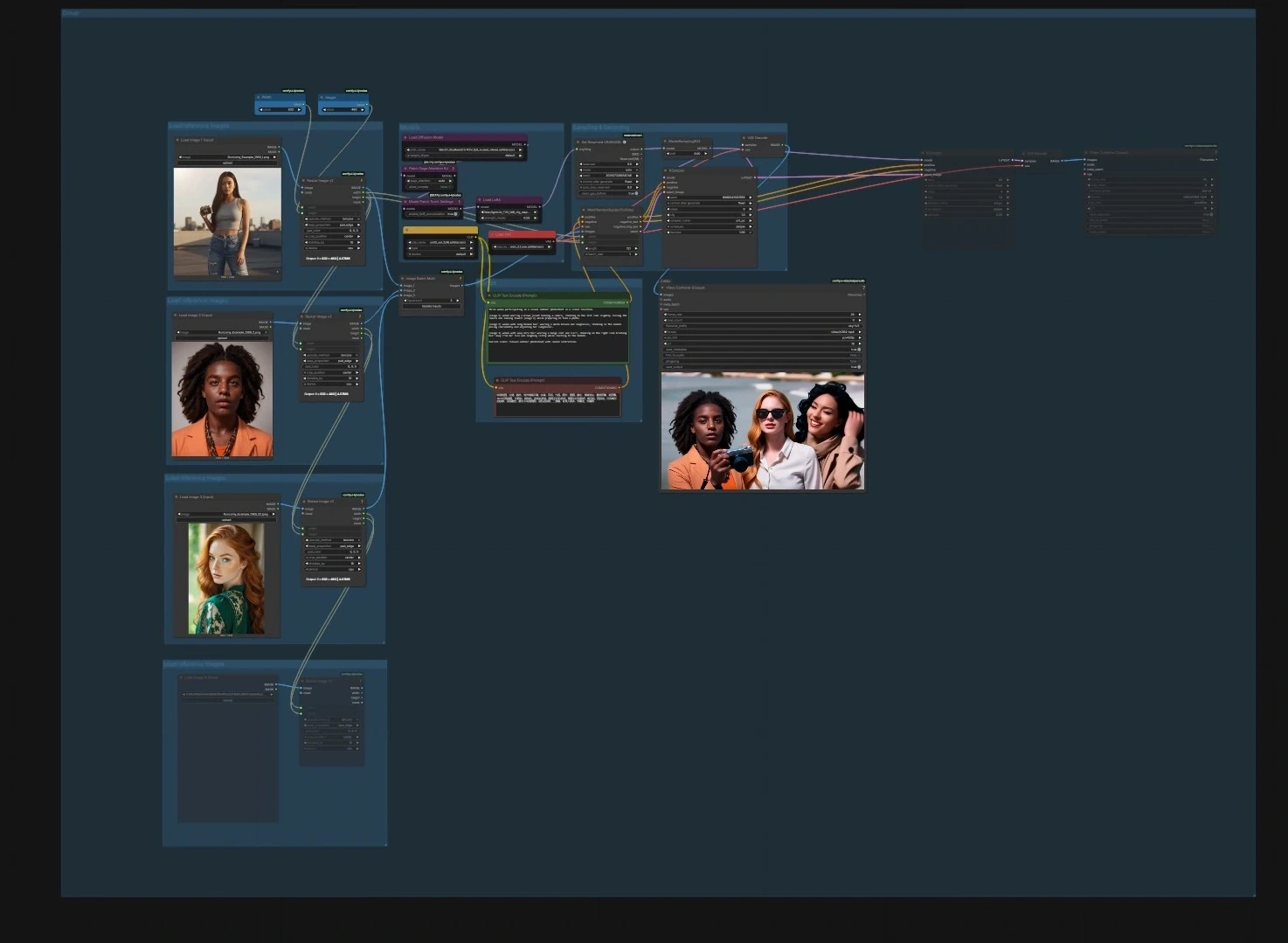Screen dimensions: 1288x943
Task: Click Update inputs button in Image Batch Multi
Action: [432, 306]
